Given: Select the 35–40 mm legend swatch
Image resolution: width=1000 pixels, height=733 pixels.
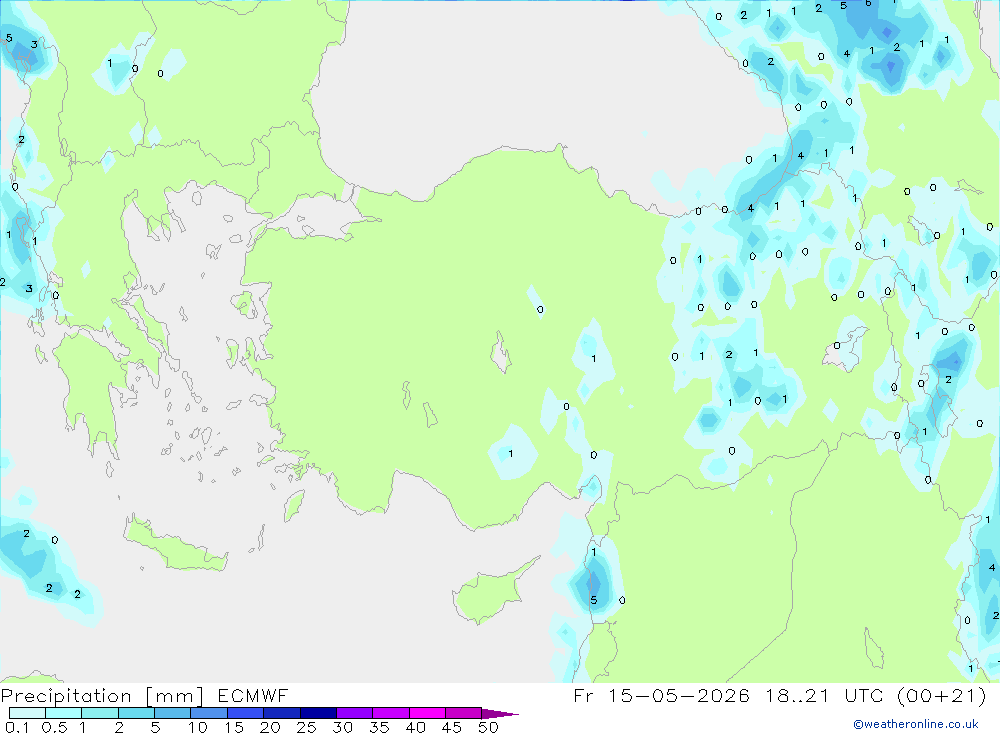Looking at the screenshot, I should (390, 713).
